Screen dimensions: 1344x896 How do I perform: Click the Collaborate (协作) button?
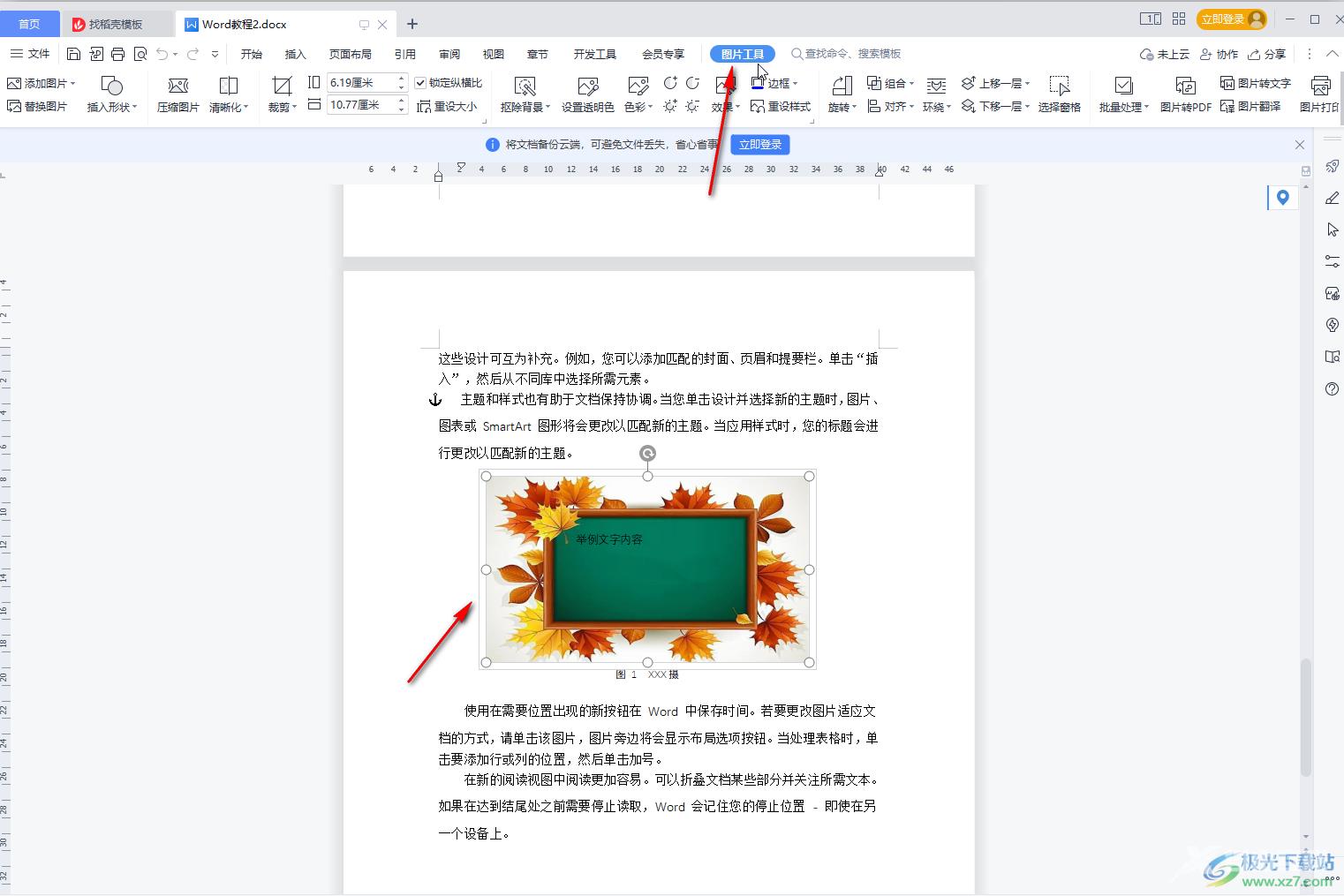click(1219, 54)
